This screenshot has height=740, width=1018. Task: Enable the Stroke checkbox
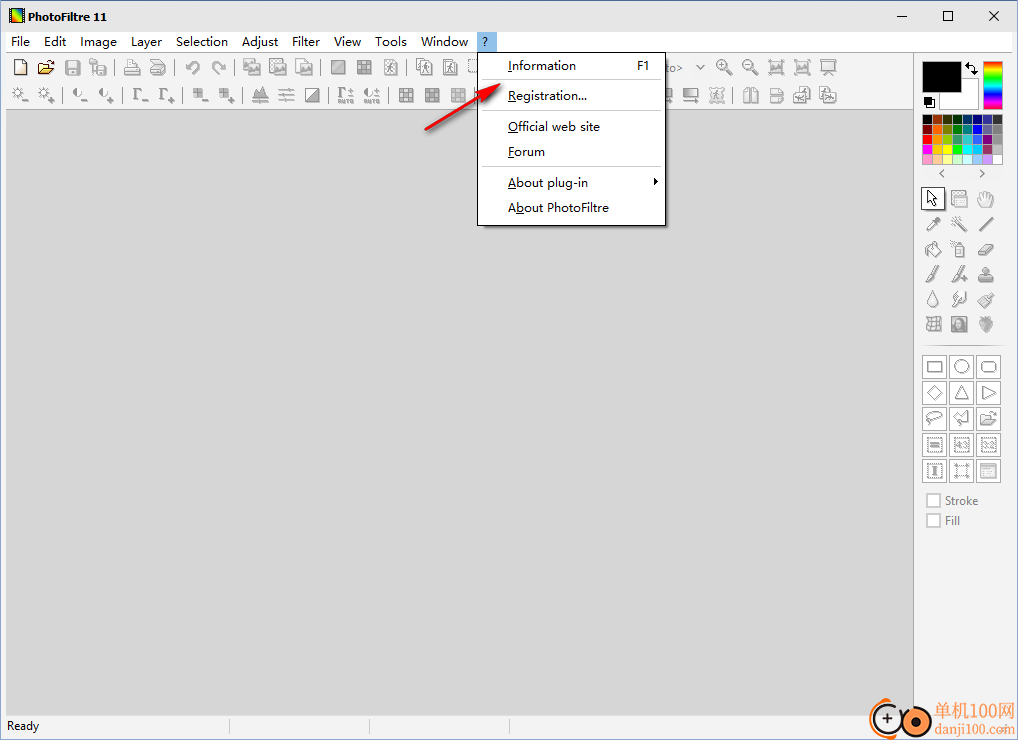pos(934,500)
